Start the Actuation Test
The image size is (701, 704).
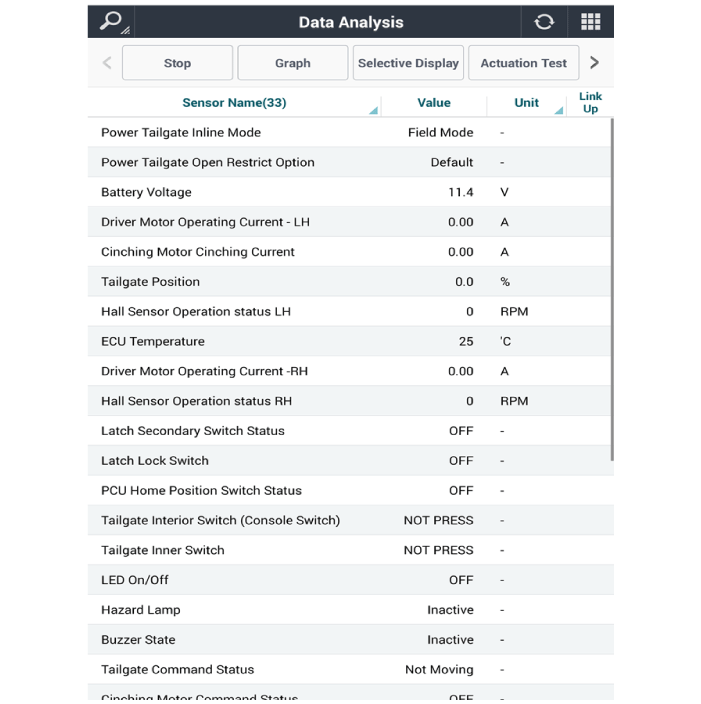(523, 63)
